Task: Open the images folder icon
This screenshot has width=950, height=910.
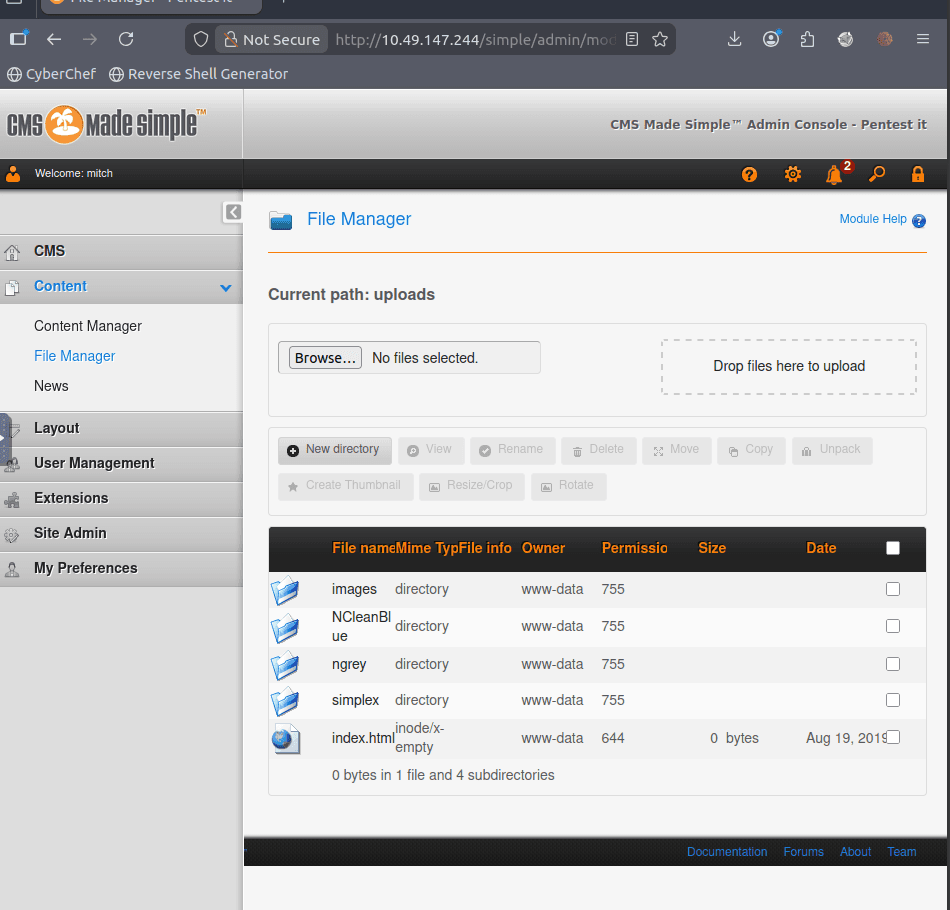Action: click(285, 590)
